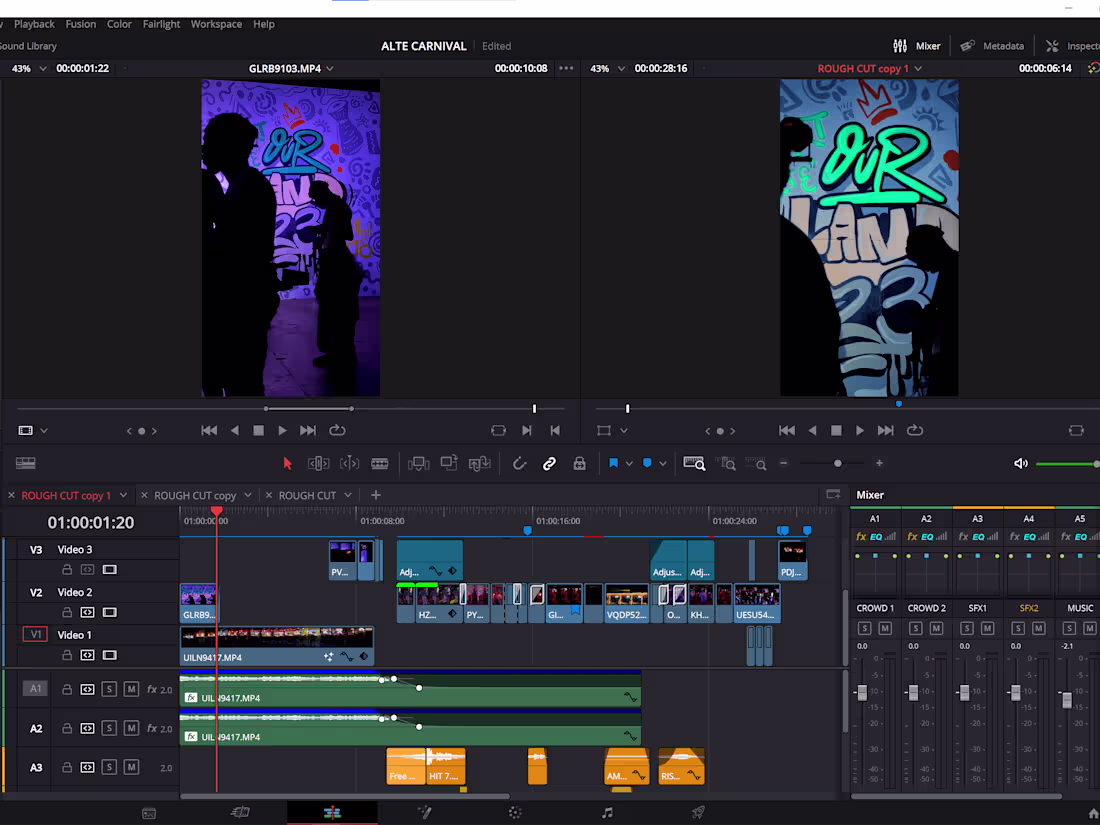Solo track A2 in the track header
The height and width of the screenshot is (825, 1100).
[109, 728]
